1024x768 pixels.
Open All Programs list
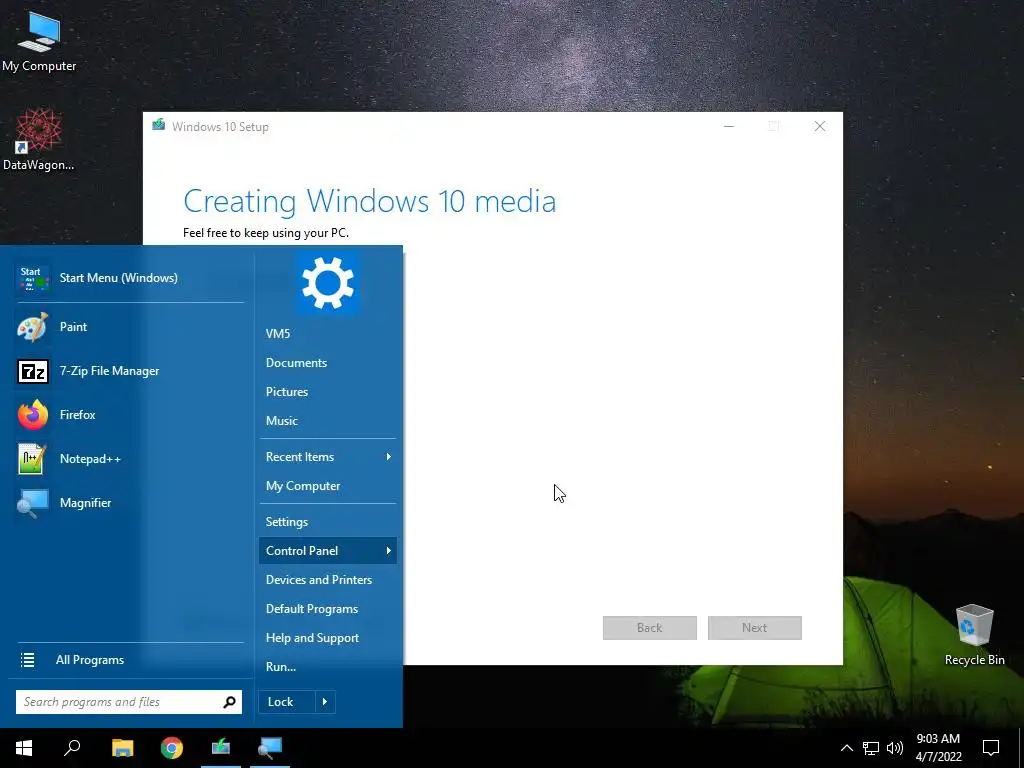pyautogui.click(x=129, y=660)
